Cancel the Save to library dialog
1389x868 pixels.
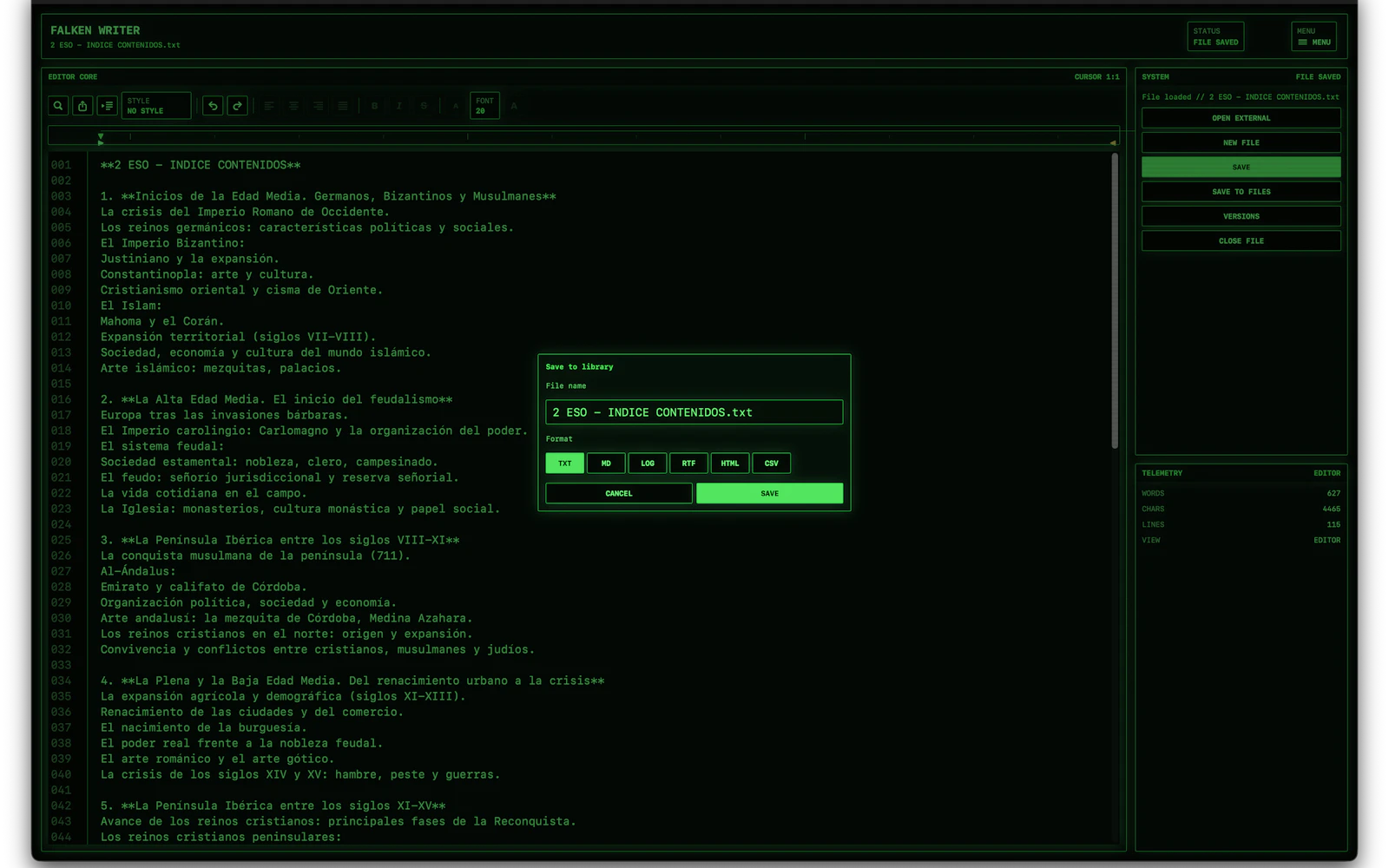619,493
